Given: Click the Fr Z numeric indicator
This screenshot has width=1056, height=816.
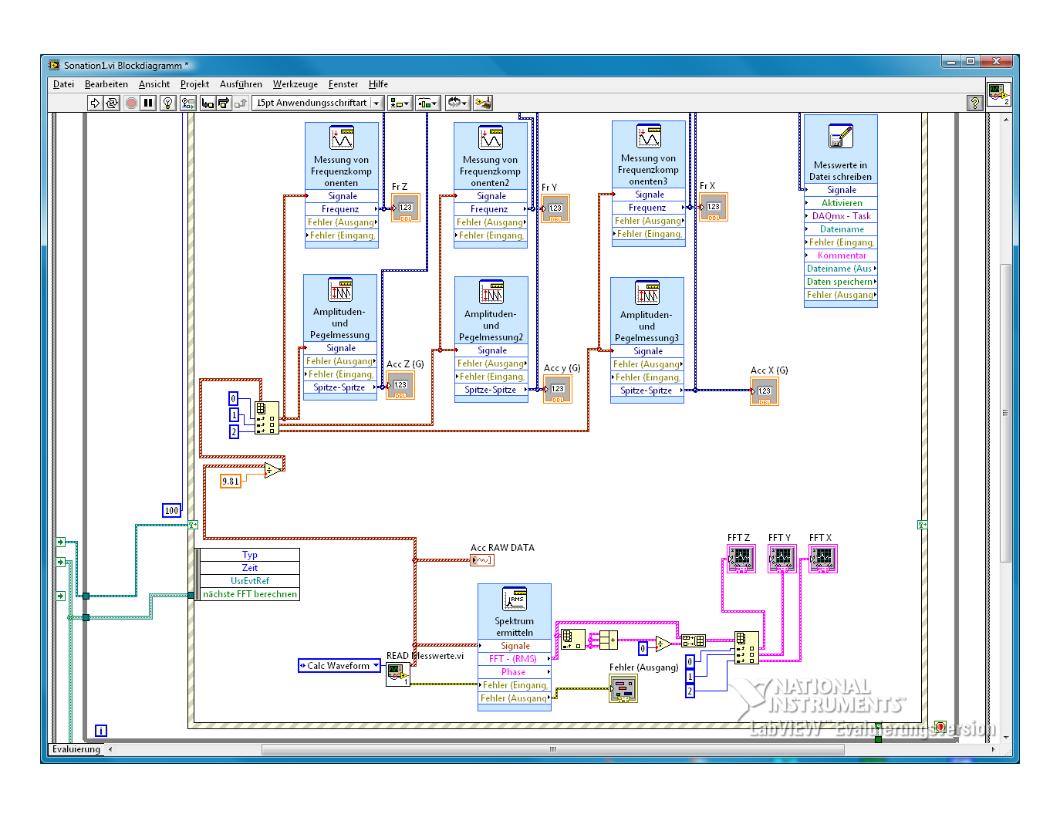Looking at the screenshot, I should click(405, 208).
